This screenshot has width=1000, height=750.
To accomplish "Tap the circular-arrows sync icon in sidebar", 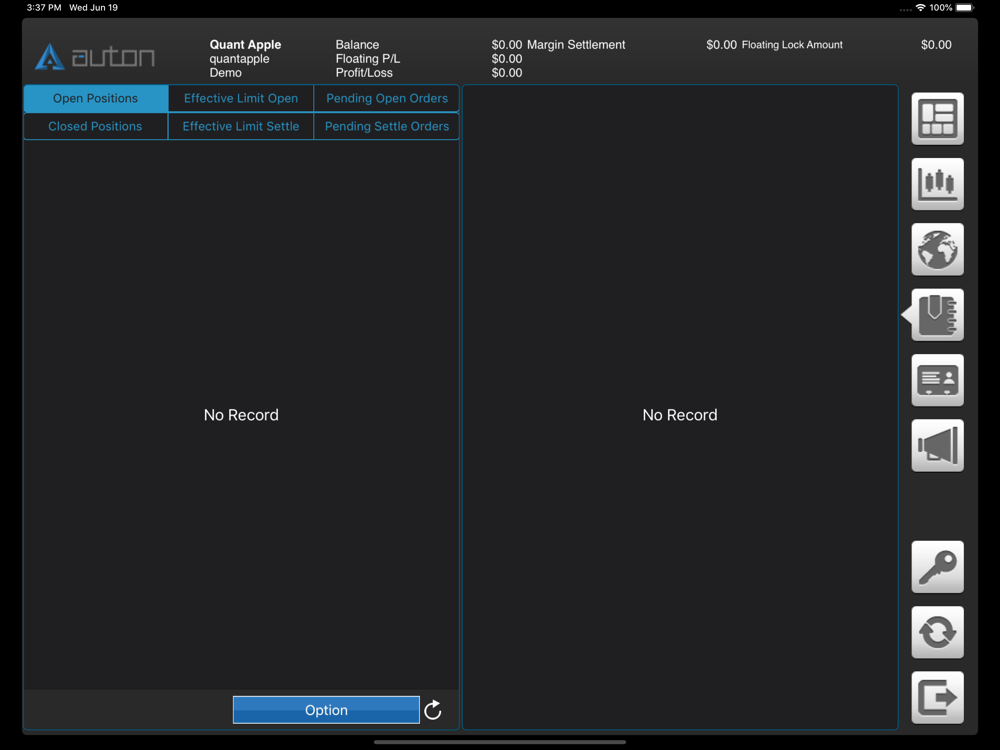I will [937, 633].
